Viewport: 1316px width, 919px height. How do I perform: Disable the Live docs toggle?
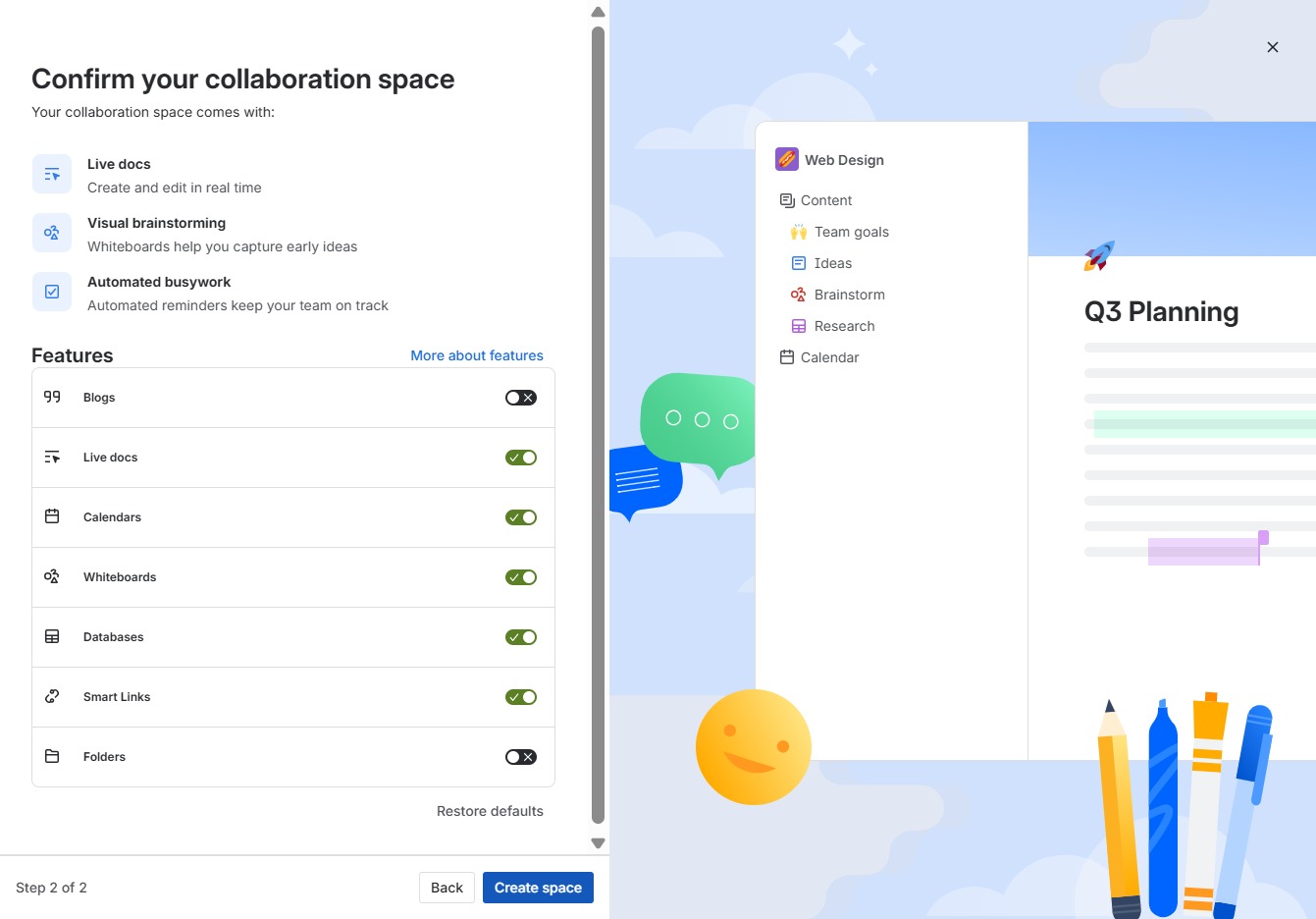coord(521,458)
